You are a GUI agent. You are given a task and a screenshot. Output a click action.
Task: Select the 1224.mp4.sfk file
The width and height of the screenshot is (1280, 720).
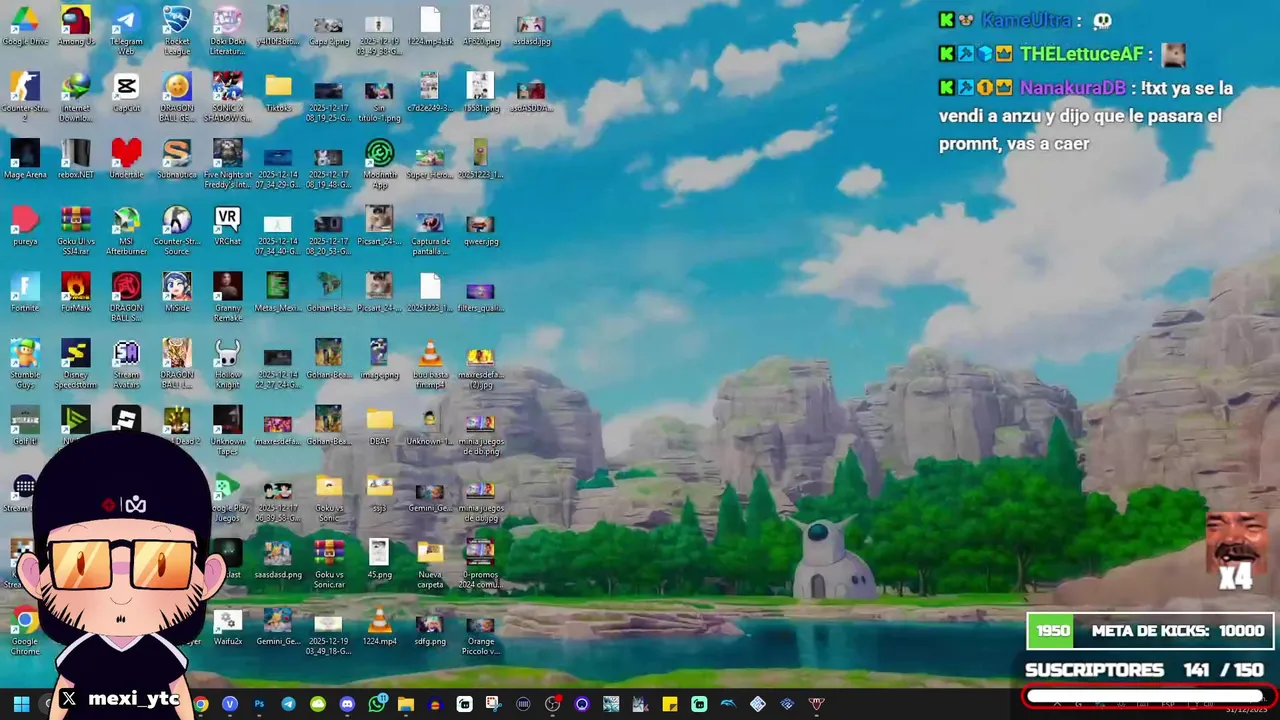tap(429, 26)
